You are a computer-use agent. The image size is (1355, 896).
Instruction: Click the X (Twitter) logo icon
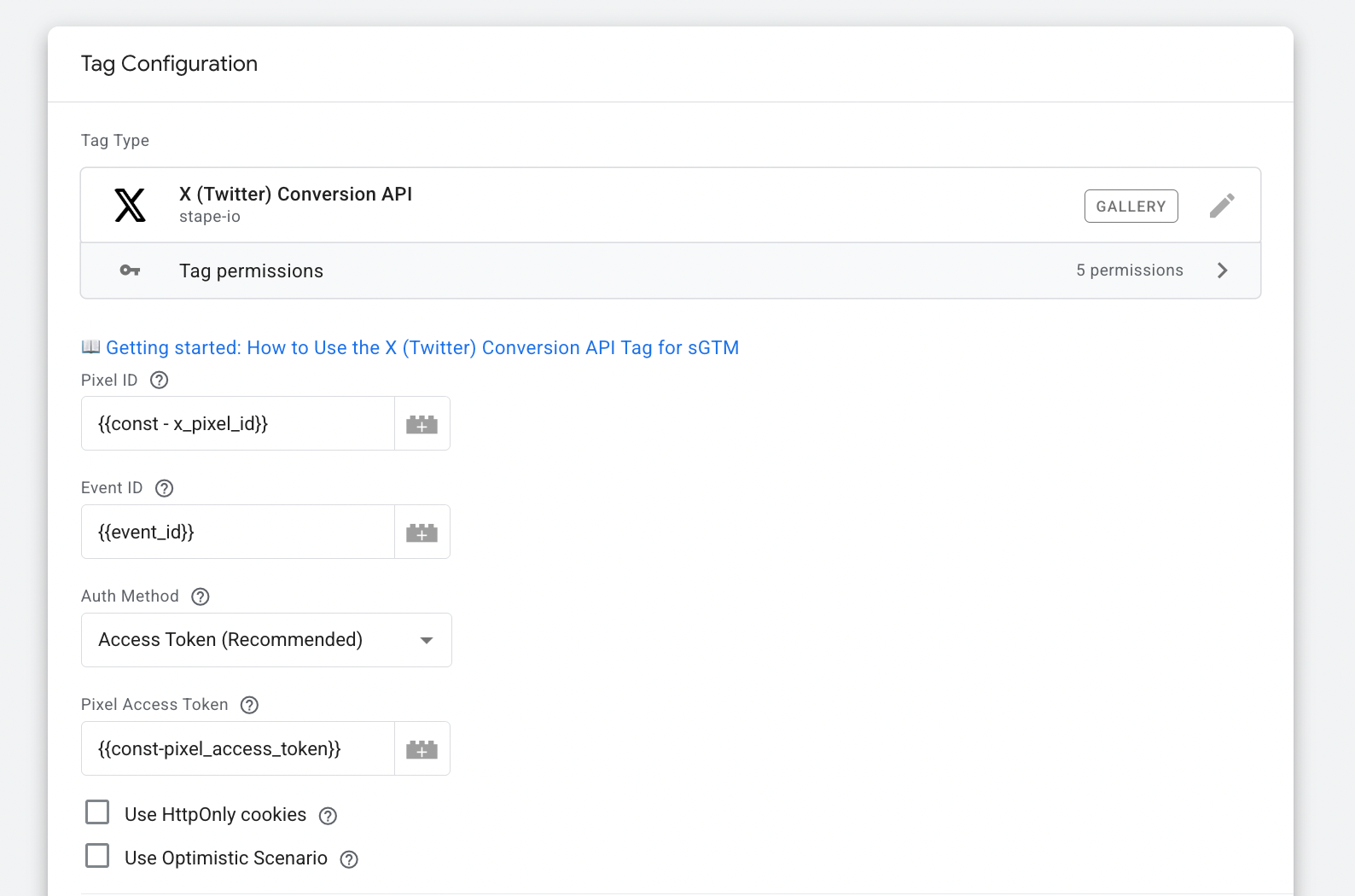[130, 206]
